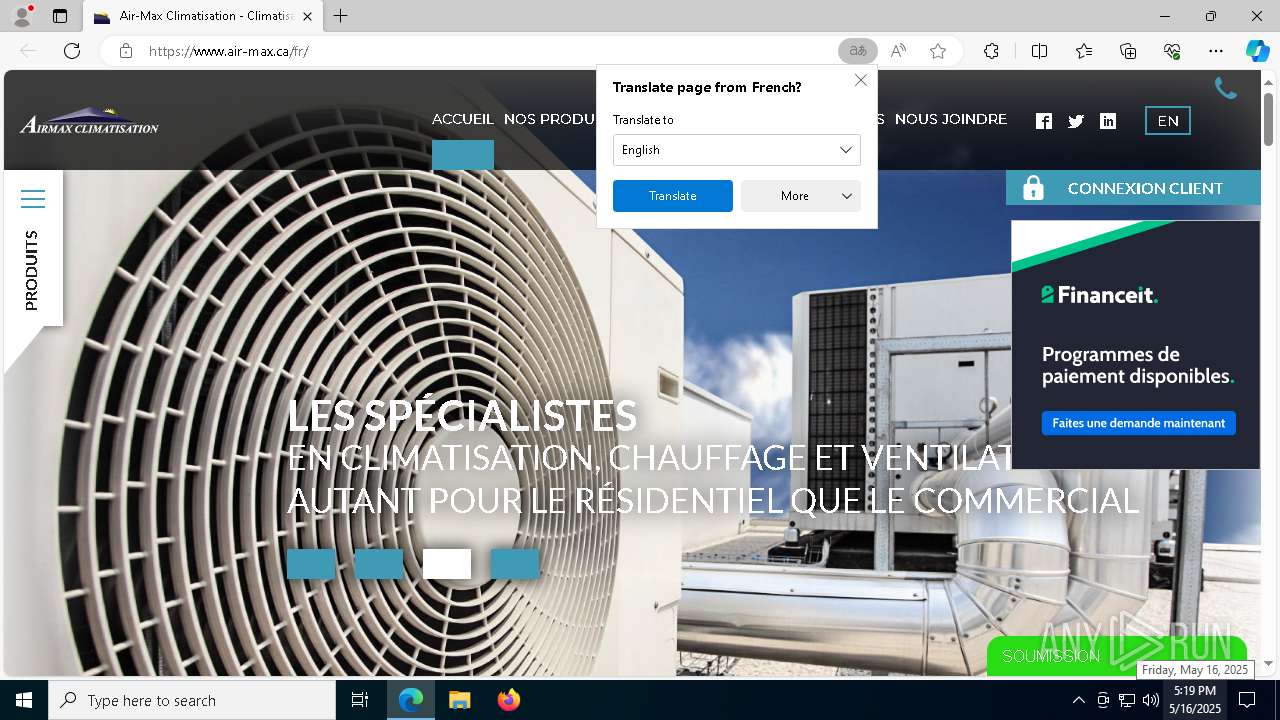Image resolution: width=1280 pixels, height=720 pixels.
Task: Open NOUS JOINDRE menu item
Action: [x=951, y=119]
